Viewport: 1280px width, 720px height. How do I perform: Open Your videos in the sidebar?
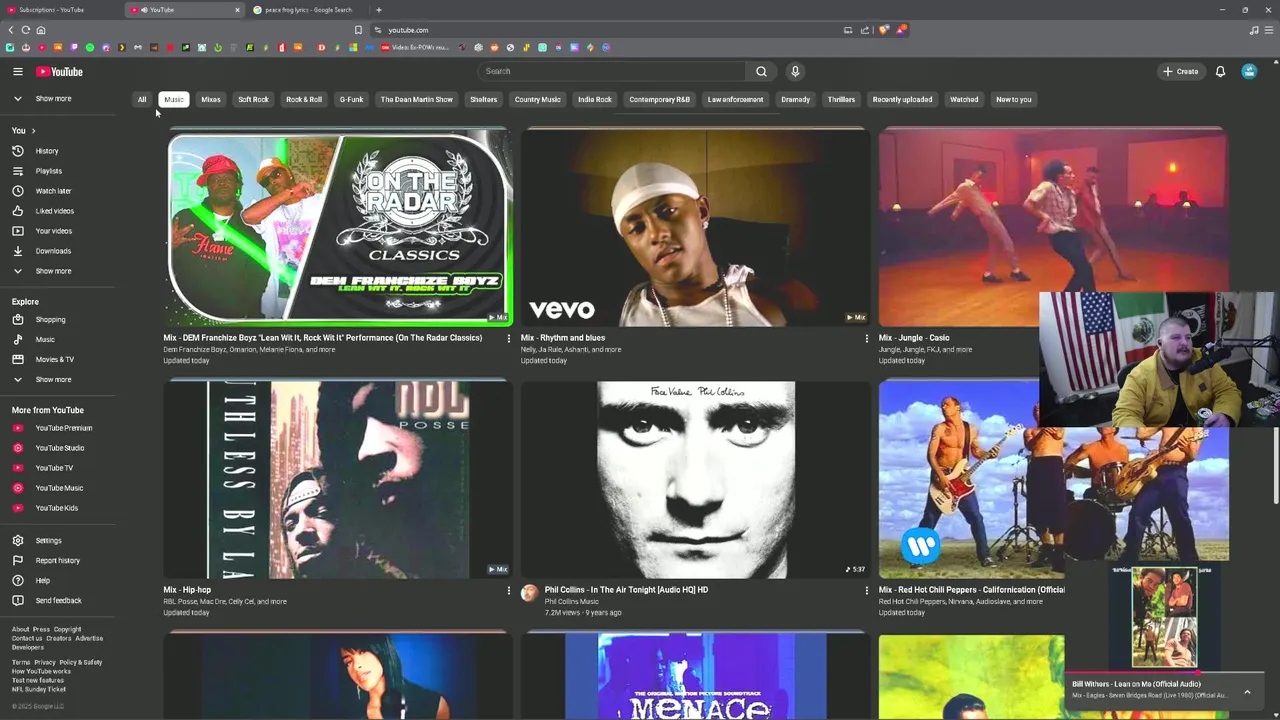point(53,231)
